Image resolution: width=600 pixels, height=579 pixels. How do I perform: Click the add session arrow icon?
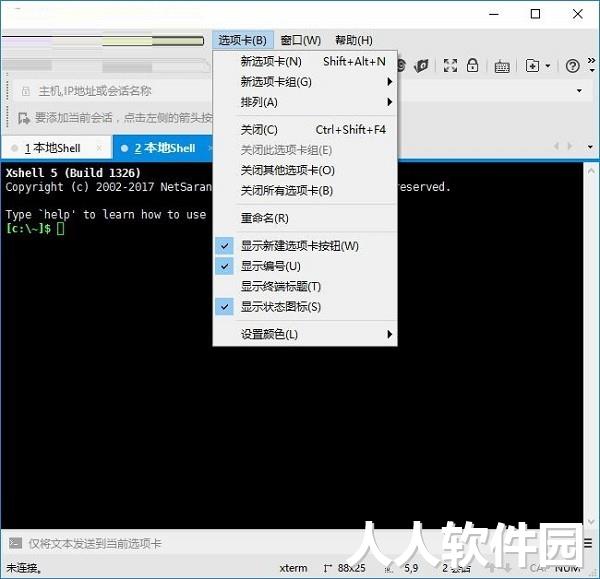coord(24,118)
